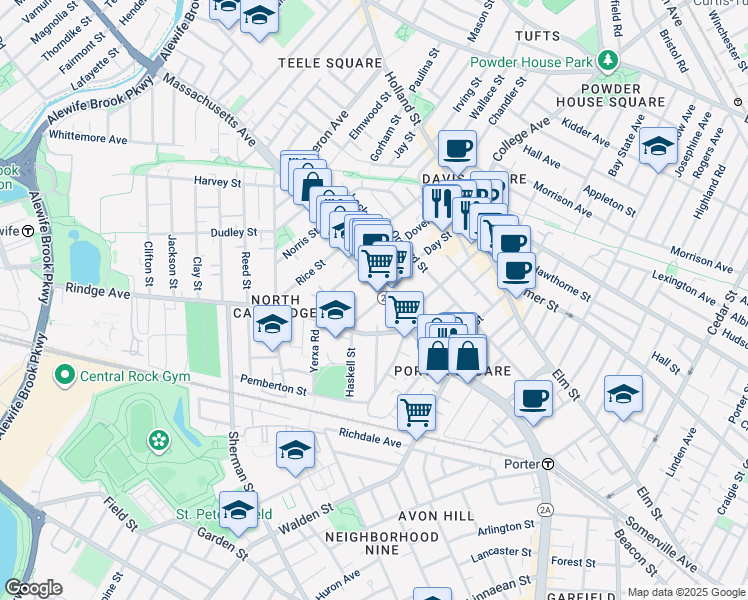Click the Avon Hill neighborhood label

coord(436,516)
